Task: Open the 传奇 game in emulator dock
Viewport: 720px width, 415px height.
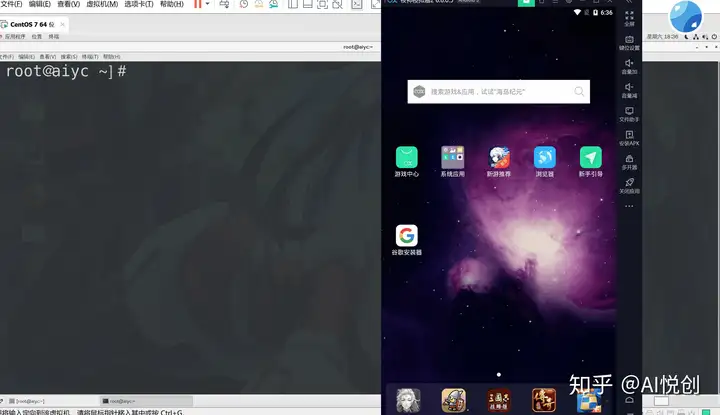Action: (x=544, y=400)
